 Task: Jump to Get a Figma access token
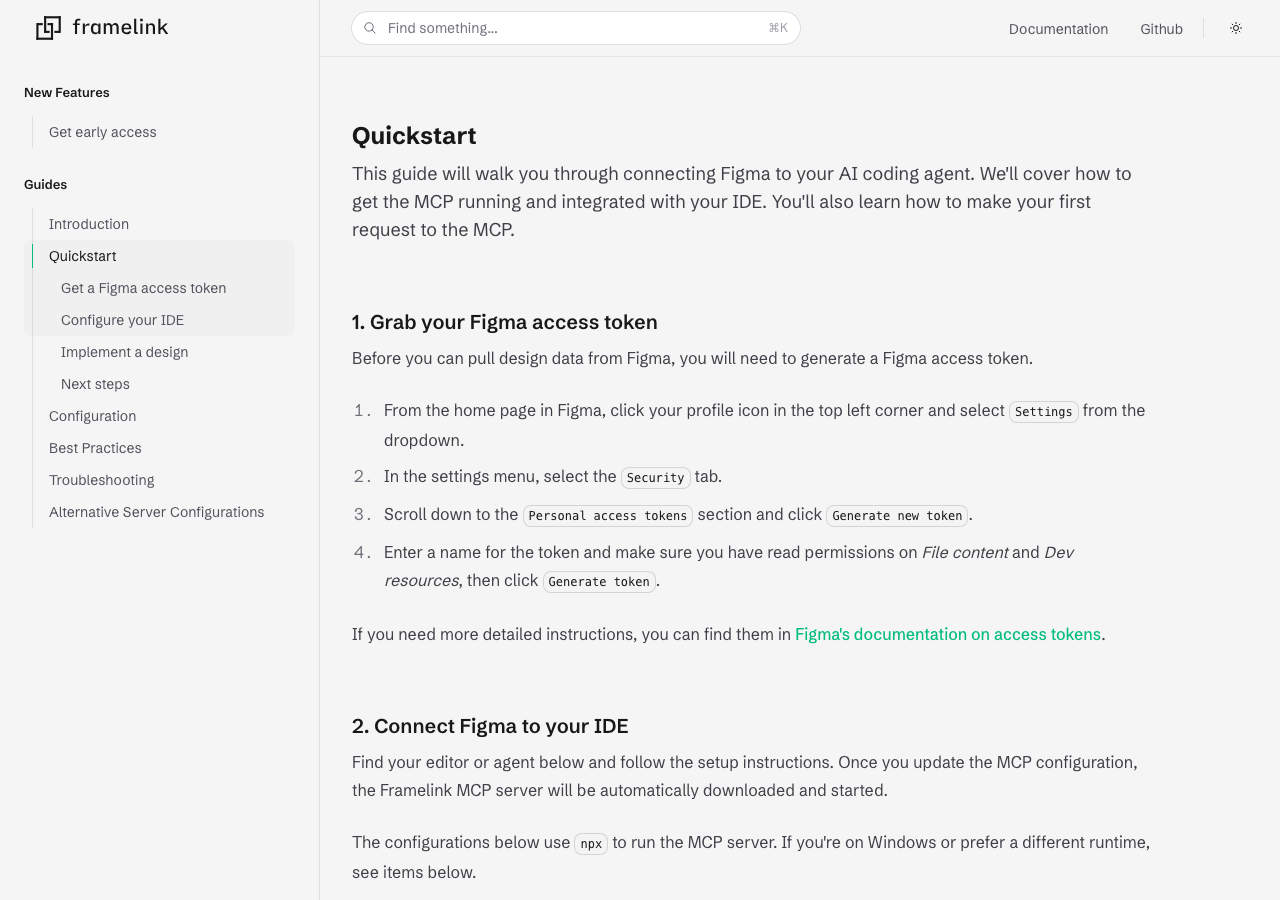143,288
